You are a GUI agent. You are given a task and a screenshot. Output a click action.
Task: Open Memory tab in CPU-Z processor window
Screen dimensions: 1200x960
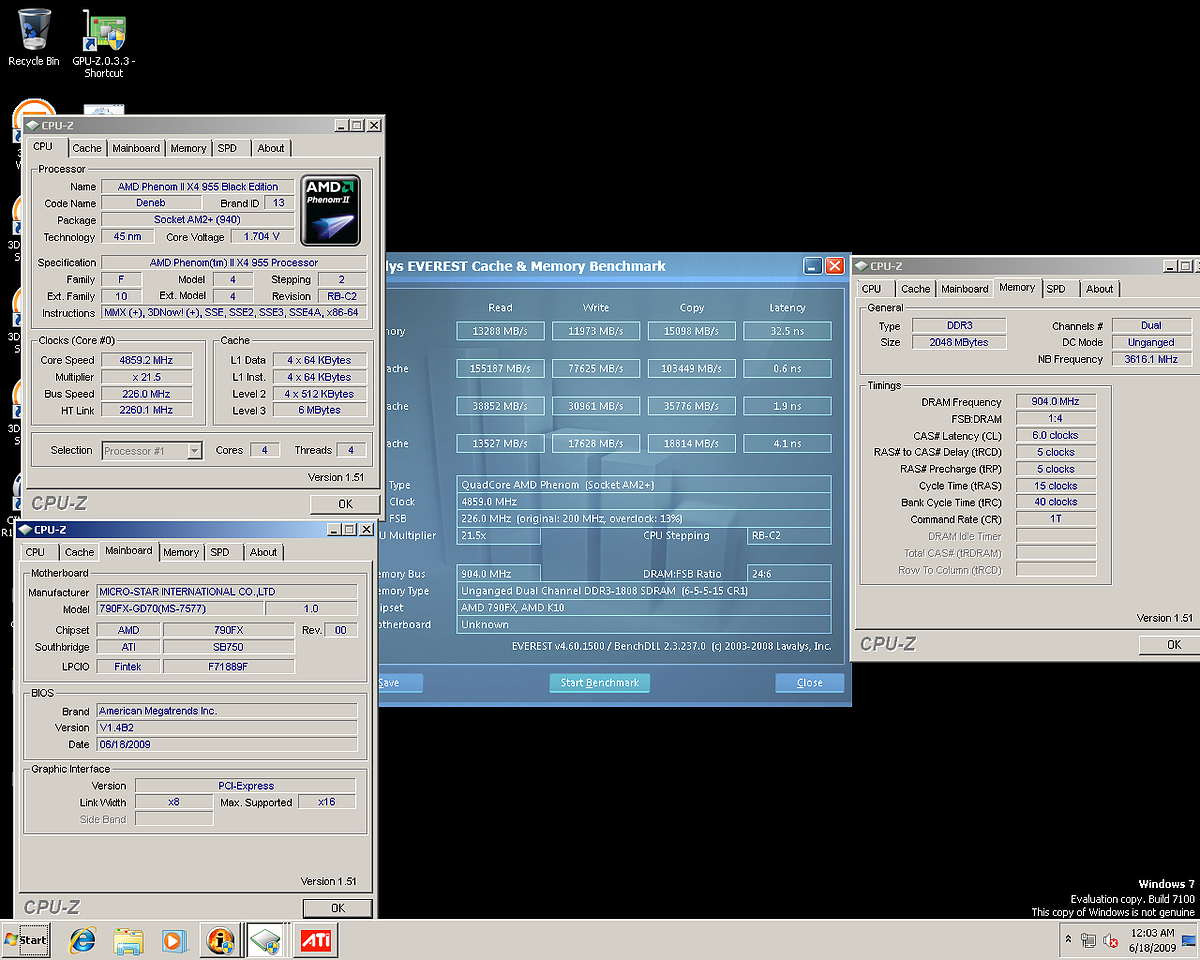pos(188,148)
